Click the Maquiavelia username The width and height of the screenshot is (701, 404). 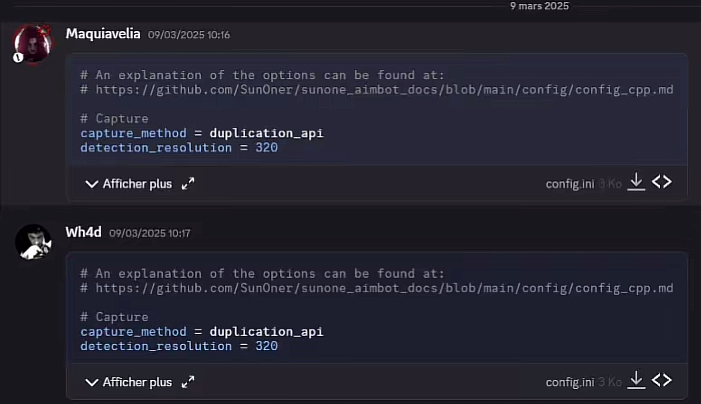tap(103, 34)
